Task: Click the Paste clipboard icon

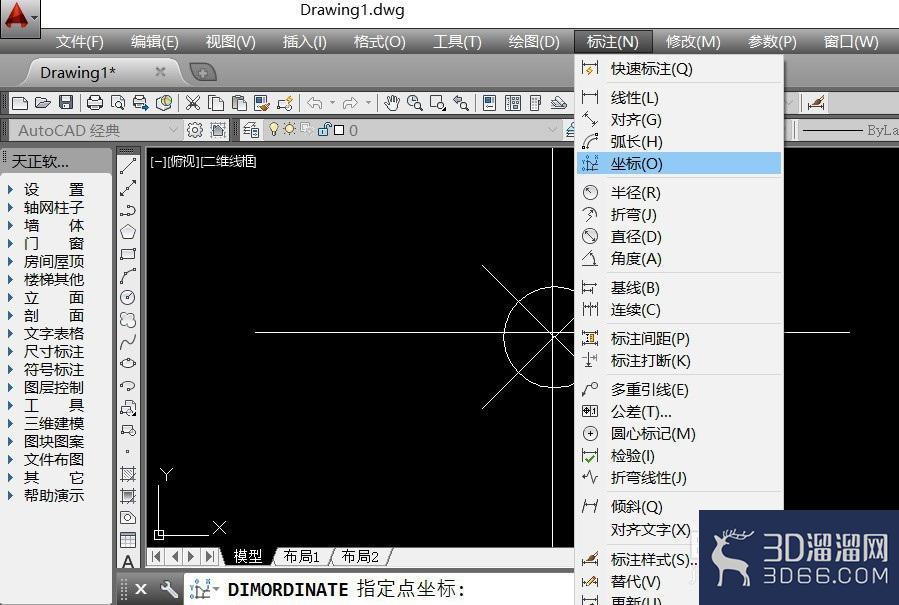Action: tap(239, 103)
